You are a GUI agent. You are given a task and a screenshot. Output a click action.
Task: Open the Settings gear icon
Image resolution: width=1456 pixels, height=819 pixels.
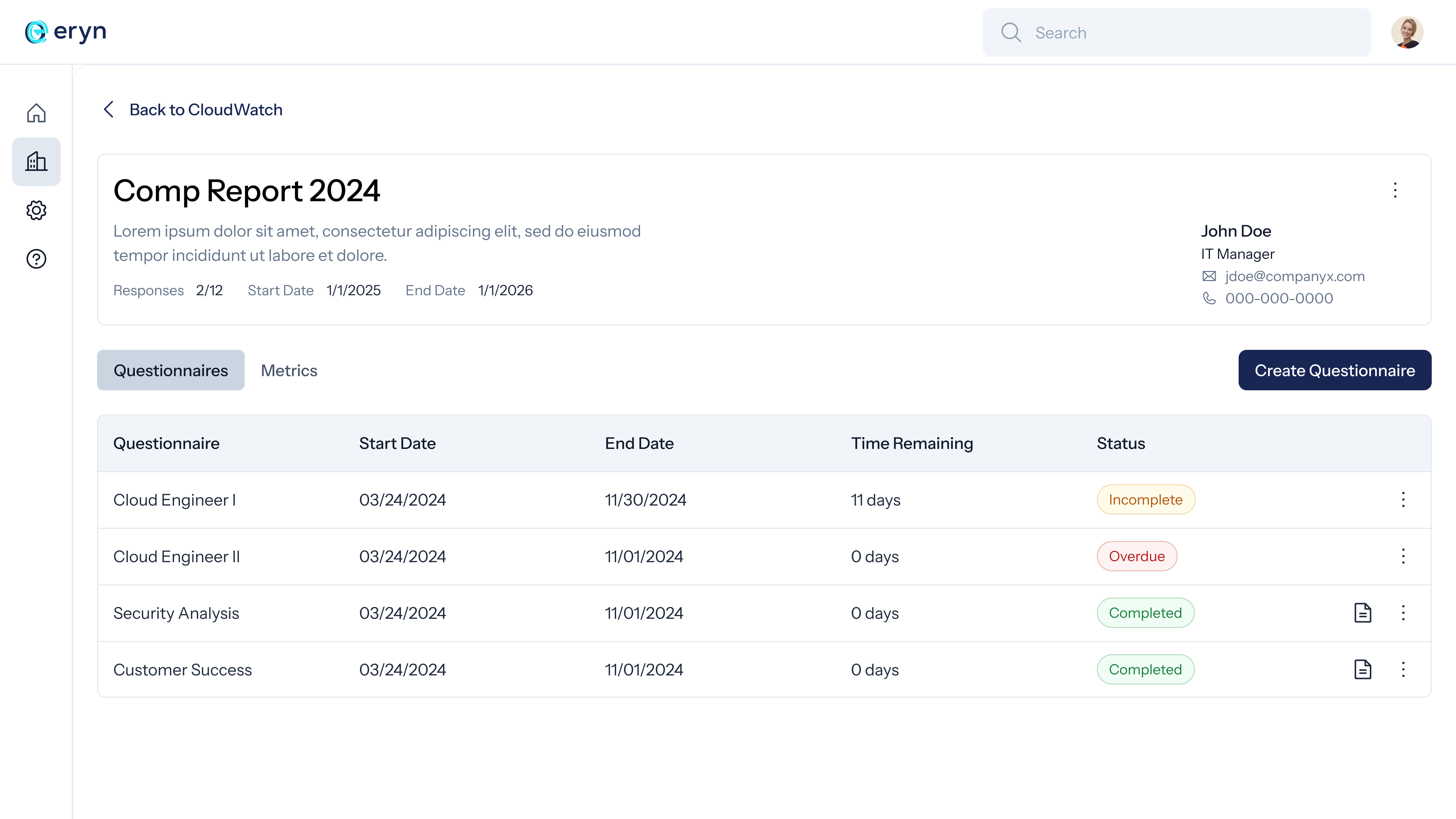(36, 210)
